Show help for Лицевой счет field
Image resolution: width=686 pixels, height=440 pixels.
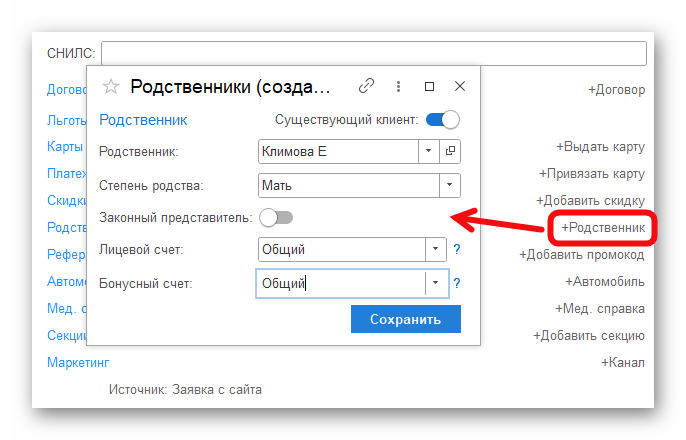click(x=456, y=249)
